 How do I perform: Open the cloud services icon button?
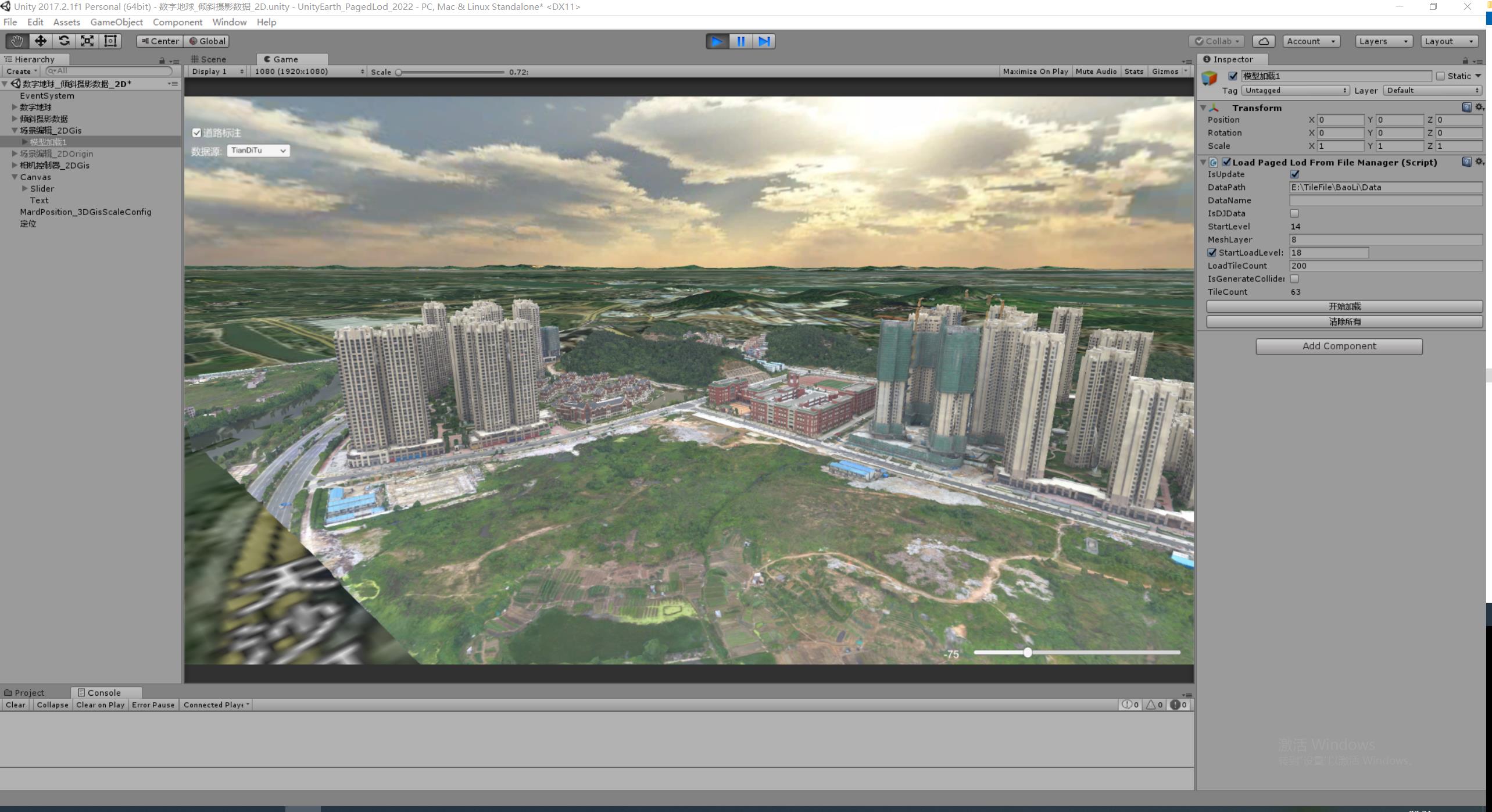(x=1263, y=41)
